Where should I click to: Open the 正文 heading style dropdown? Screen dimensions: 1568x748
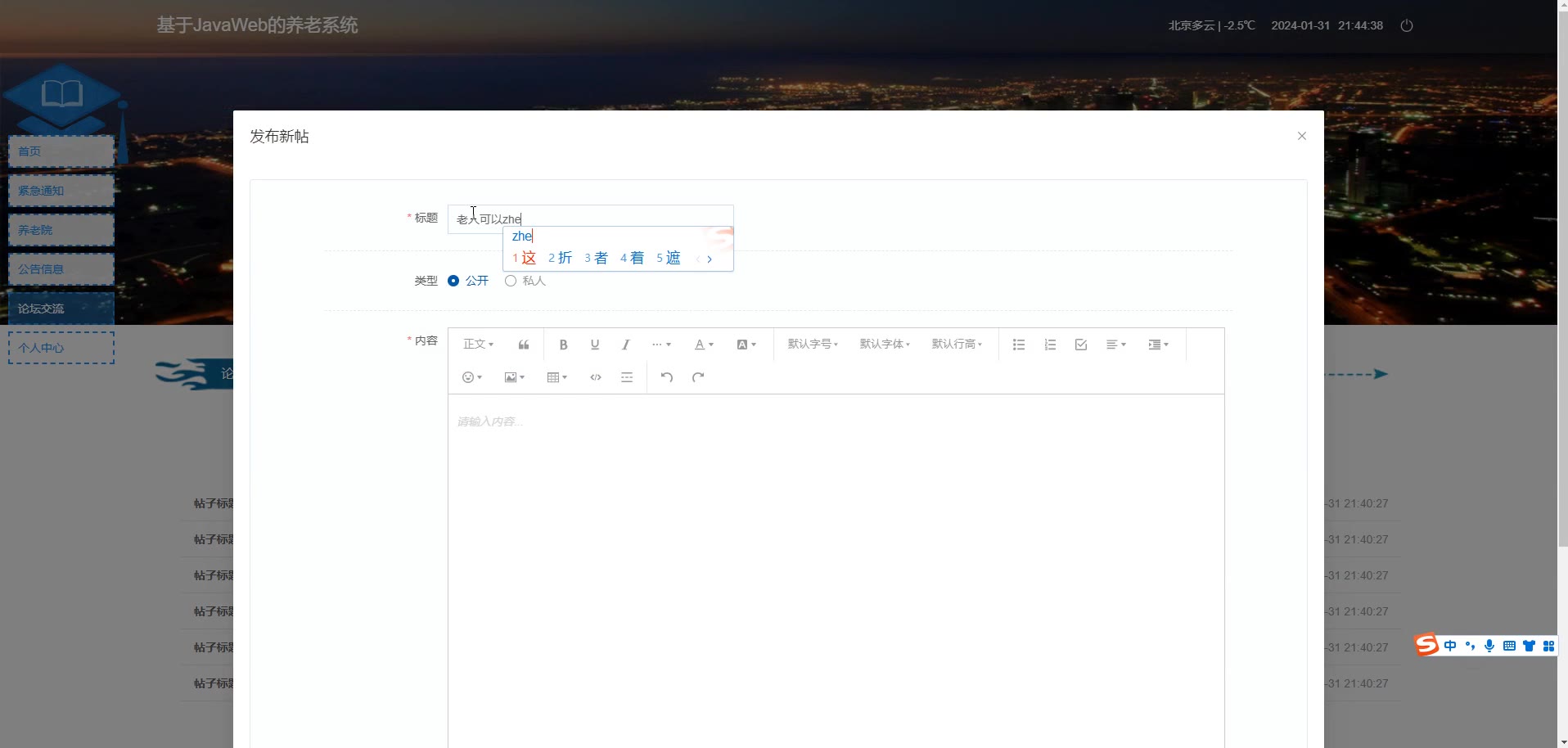point(478,345)
